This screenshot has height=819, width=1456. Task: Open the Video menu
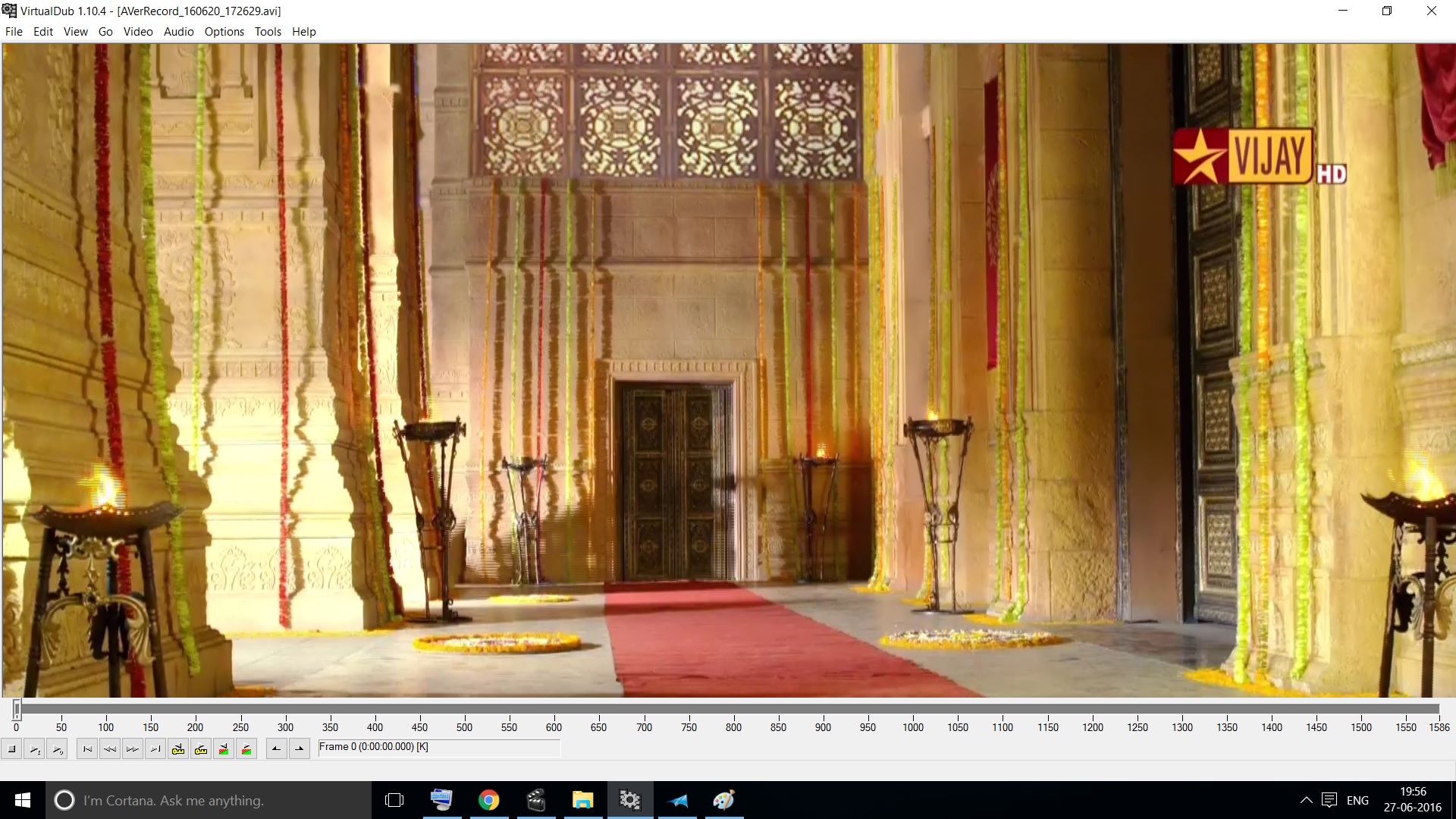click(138, 32)
